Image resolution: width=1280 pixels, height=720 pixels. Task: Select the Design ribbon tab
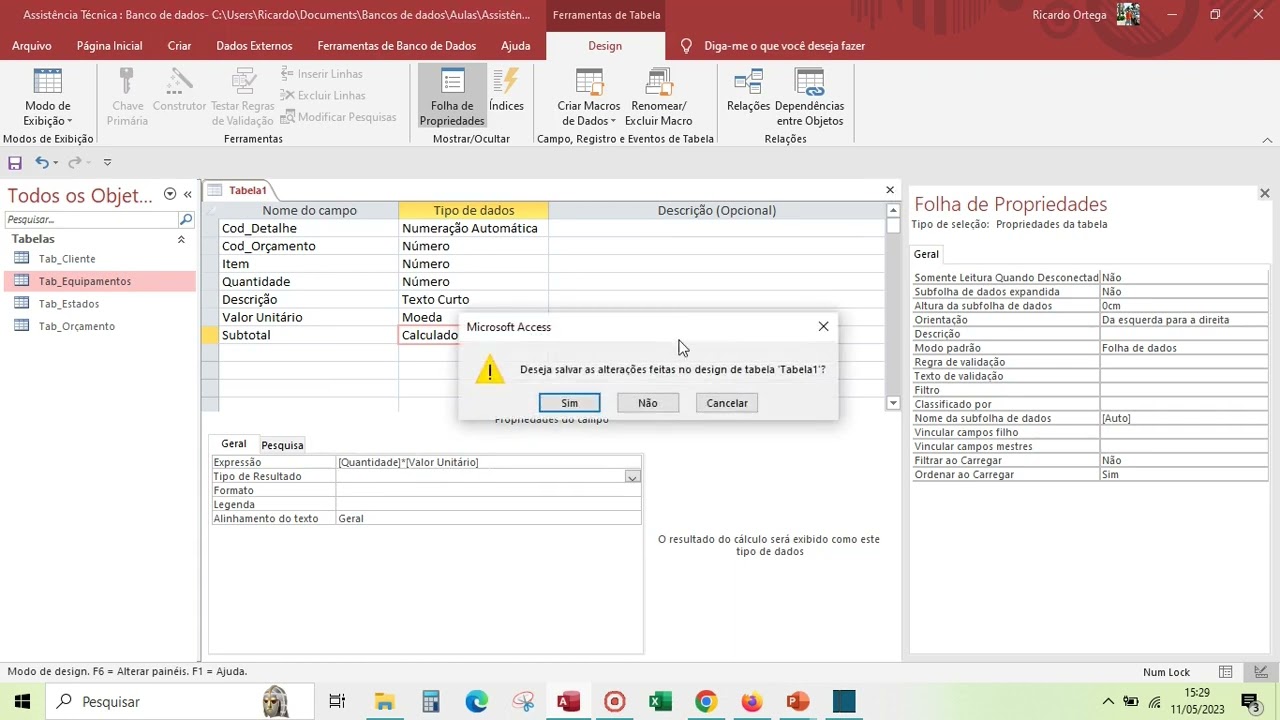point(605,46)
